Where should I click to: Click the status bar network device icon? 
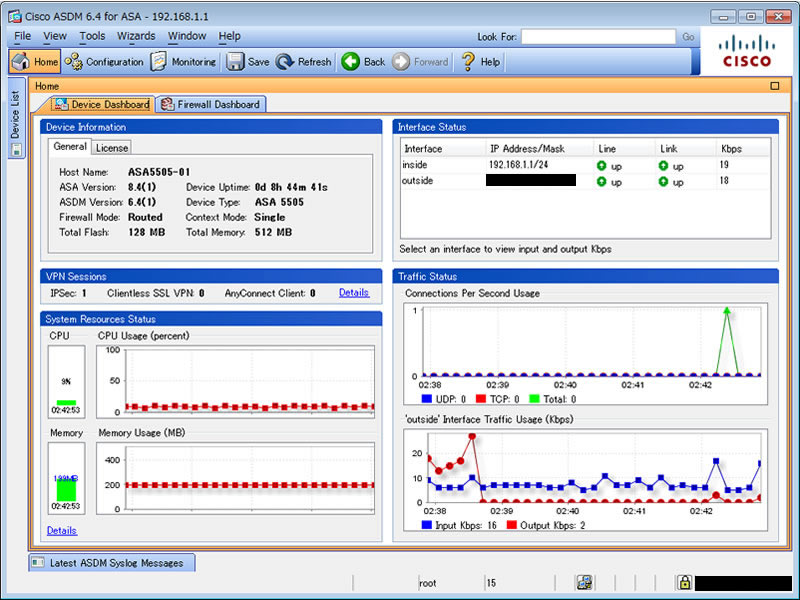[585, 582]
